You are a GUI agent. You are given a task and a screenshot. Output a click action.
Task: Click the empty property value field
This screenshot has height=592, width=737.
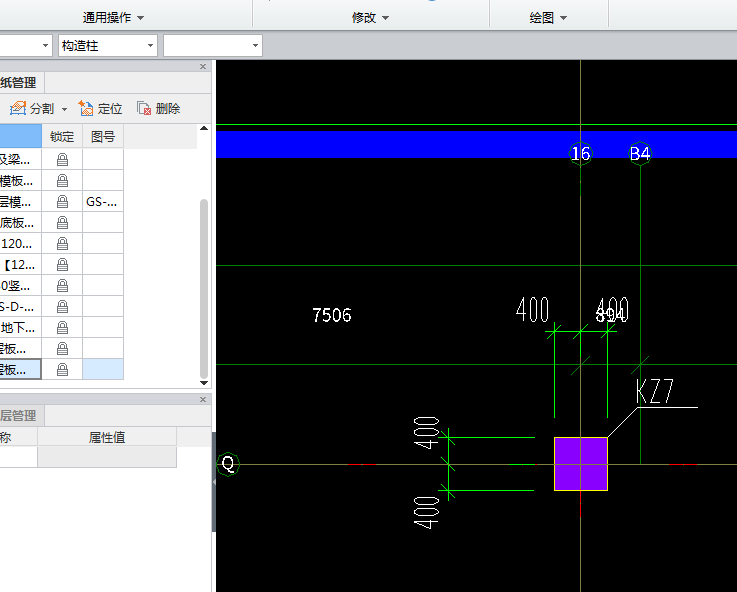pos(107,457)
